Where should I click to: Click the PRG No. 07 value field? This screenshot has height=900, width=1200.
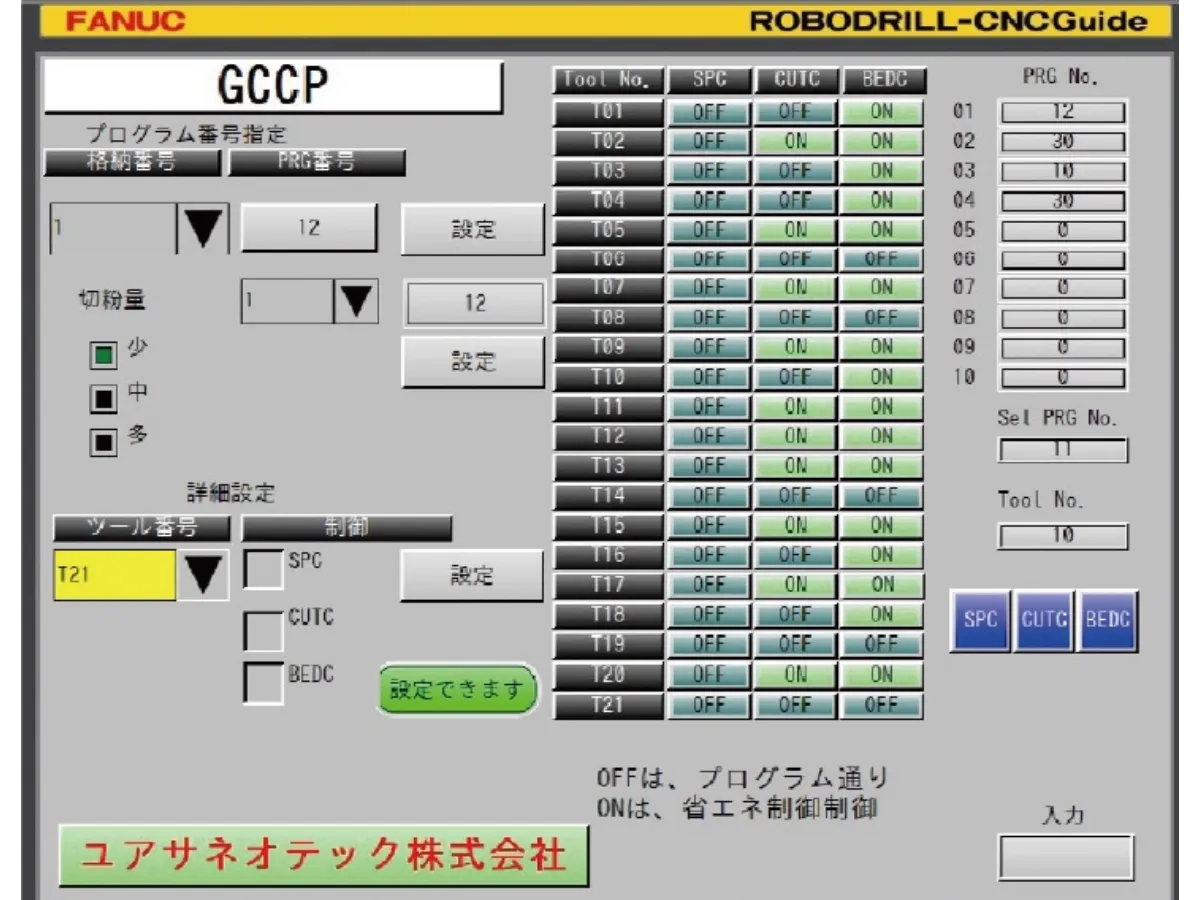(1063, 289)
